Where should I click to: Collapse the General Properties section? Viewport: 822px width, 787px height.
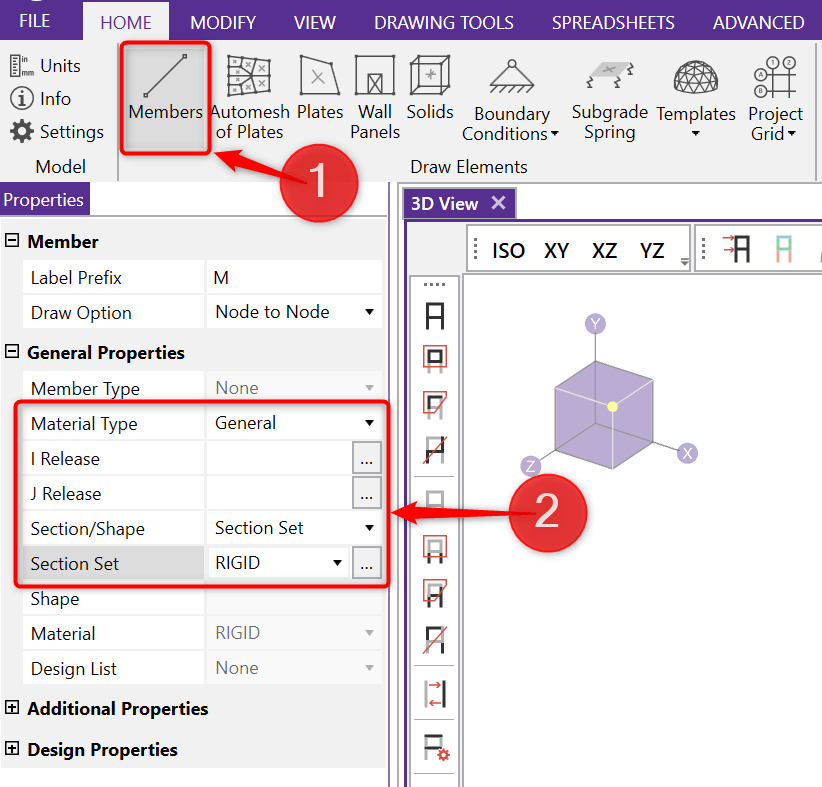(x=13, y=352)
